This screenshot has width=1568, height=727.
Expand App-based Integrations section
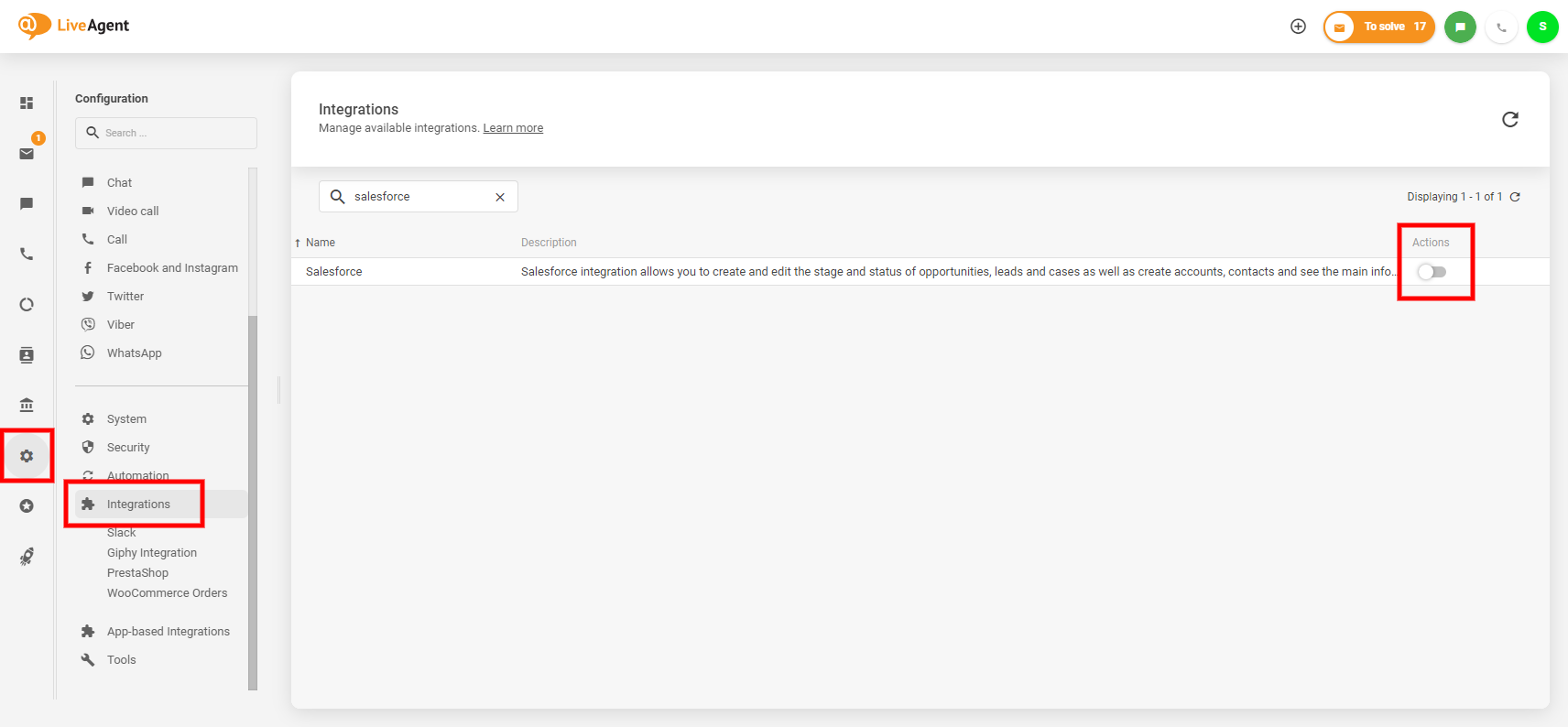[168, 632]
